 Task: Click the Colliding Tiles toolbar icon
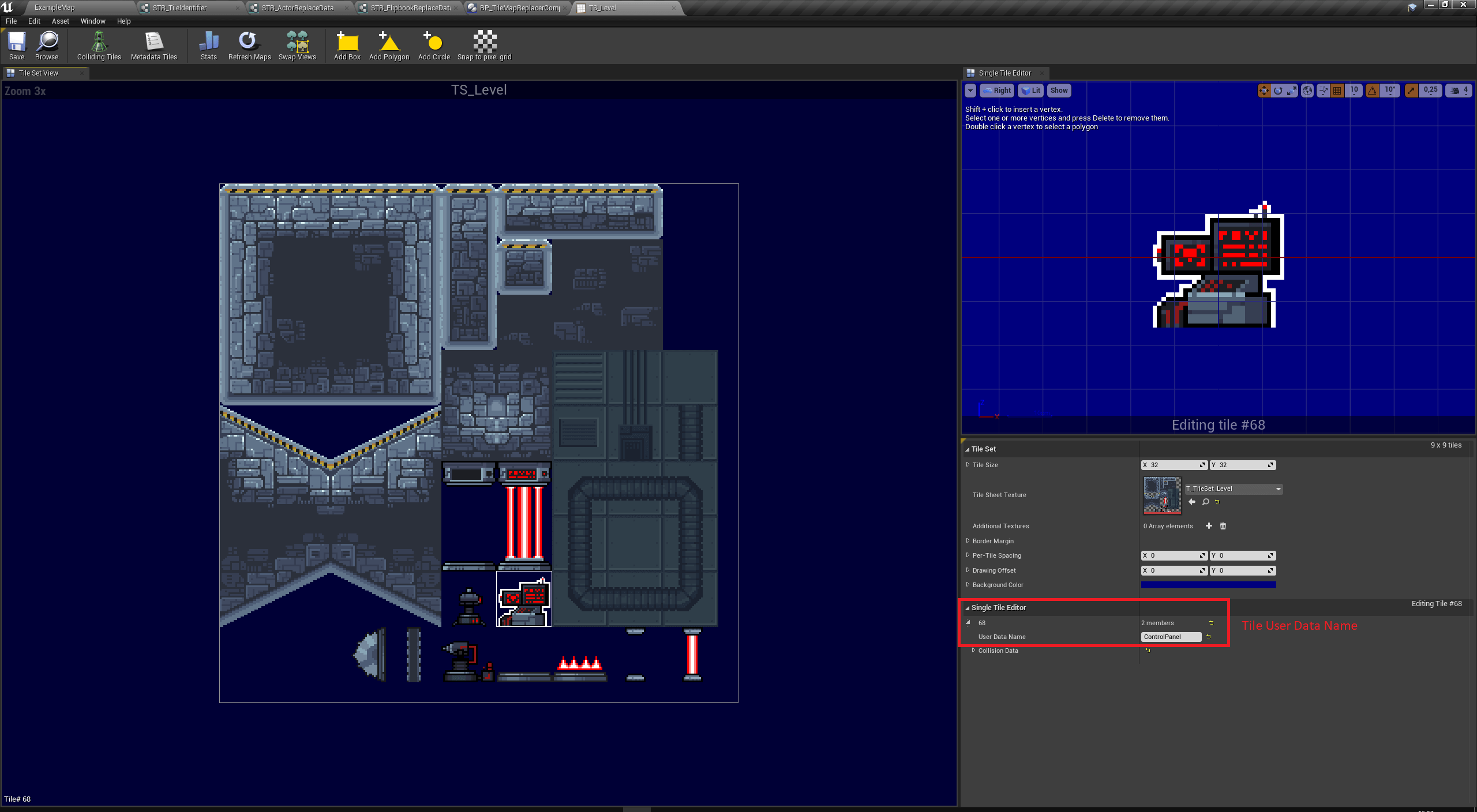pyautogui.click(x=99, y=46)
